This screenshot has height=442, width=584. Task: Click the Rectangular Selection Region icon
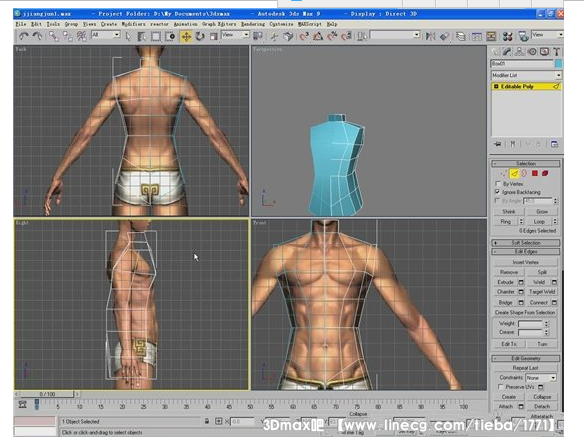(156, 36)
